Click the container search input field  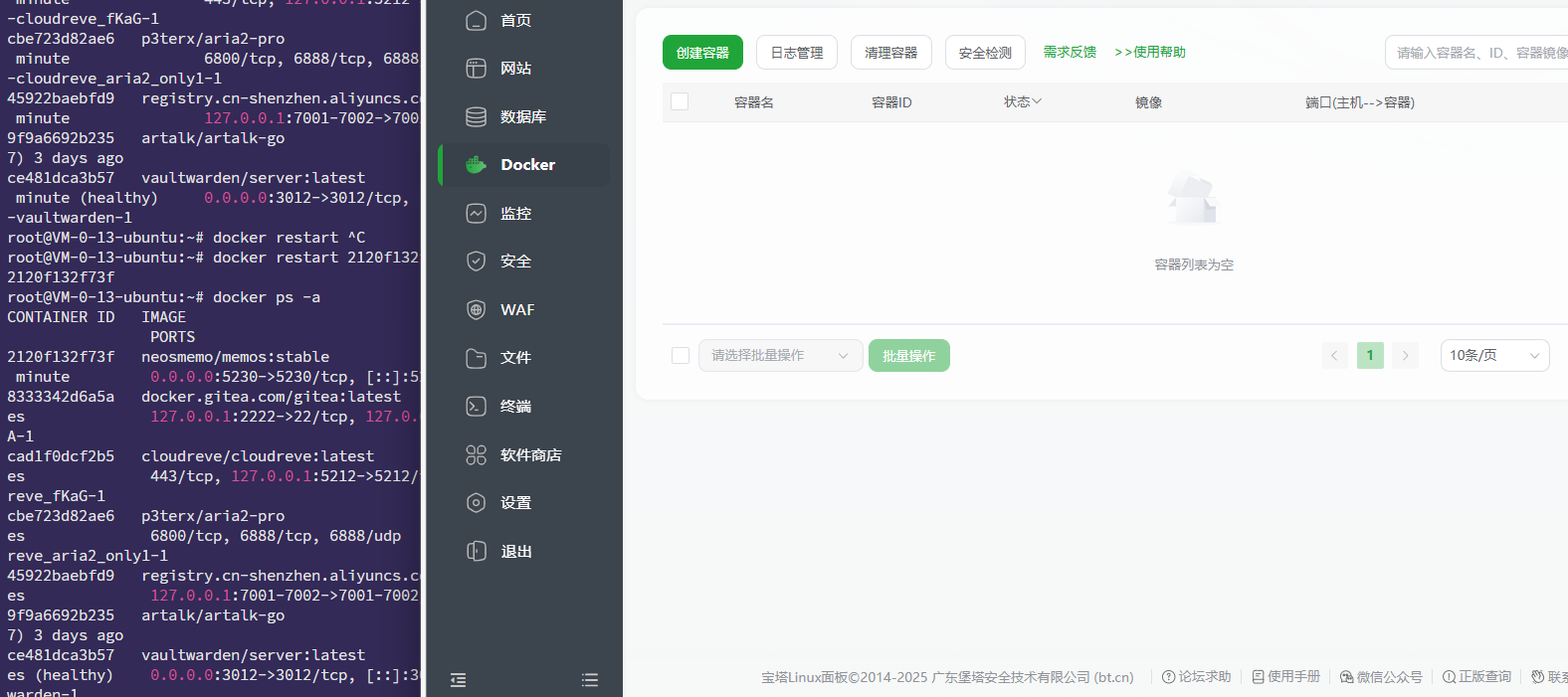1478,53
